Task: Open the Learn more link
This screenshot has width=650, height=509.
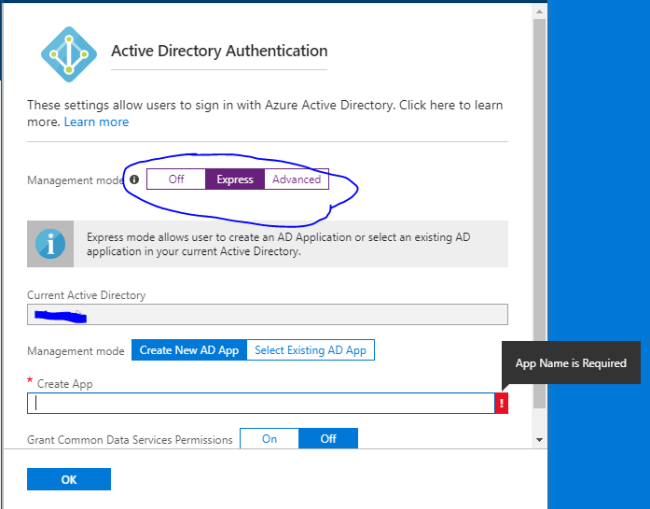Action: click(x=96, y=122)
